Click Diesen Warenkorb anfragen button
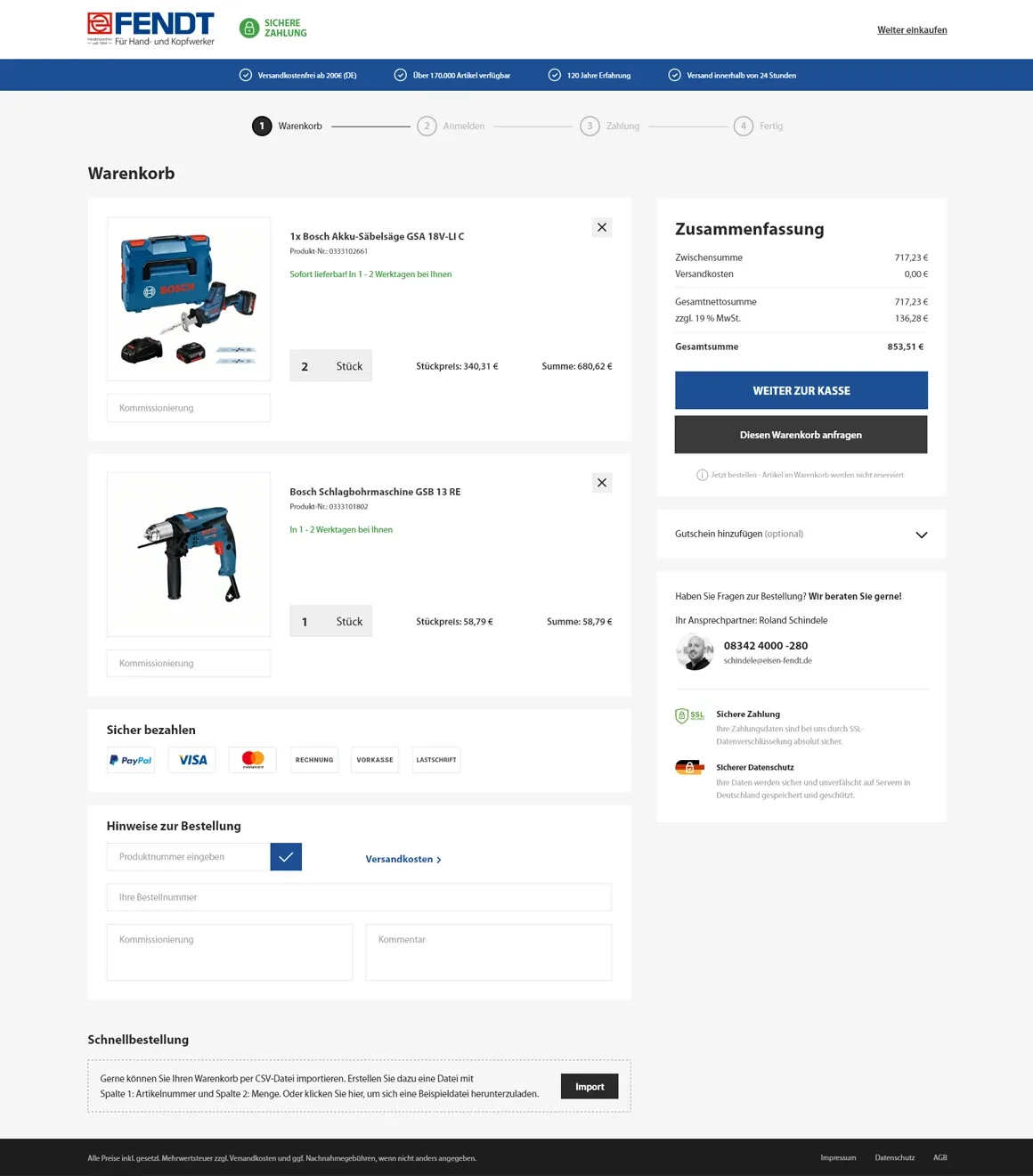Image resolution: width=1033 pixels, height=1176 pixels. [x=801, y=435]
